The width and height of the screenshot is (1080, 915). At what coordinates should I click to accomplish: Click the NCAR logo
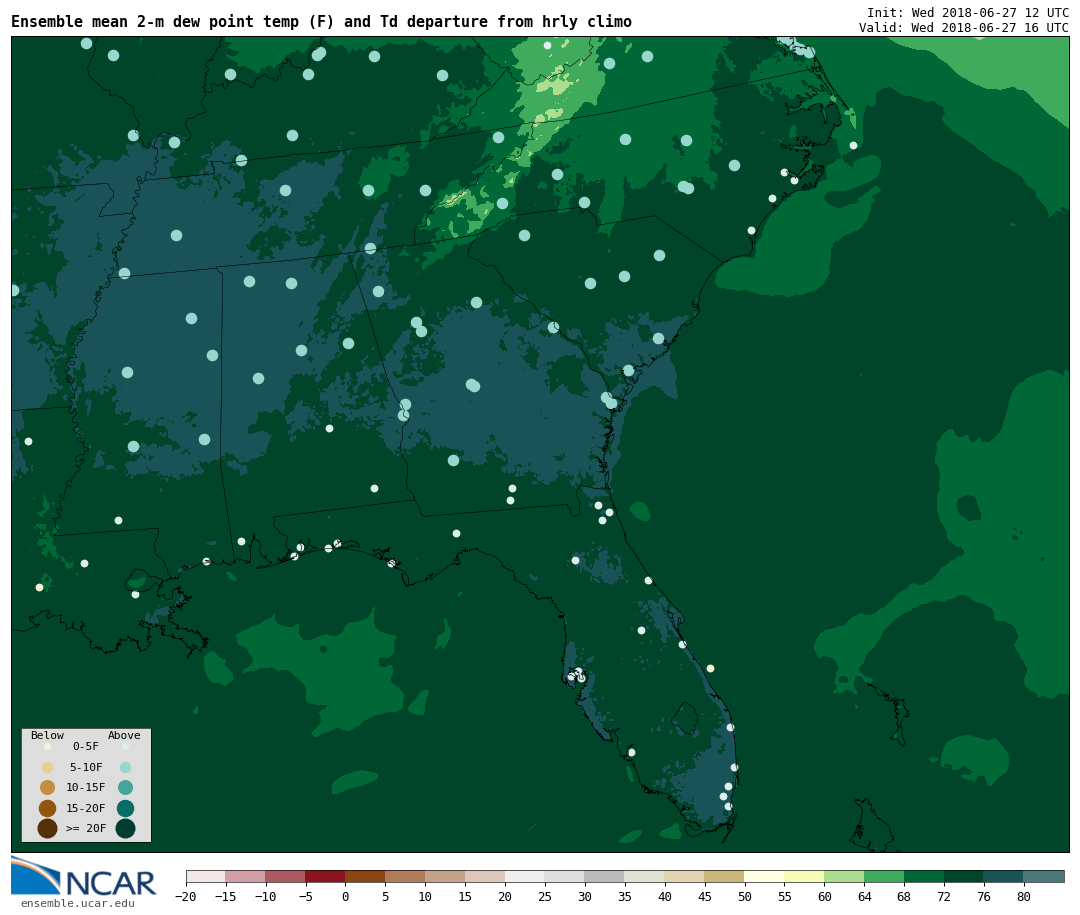point(83,876)
